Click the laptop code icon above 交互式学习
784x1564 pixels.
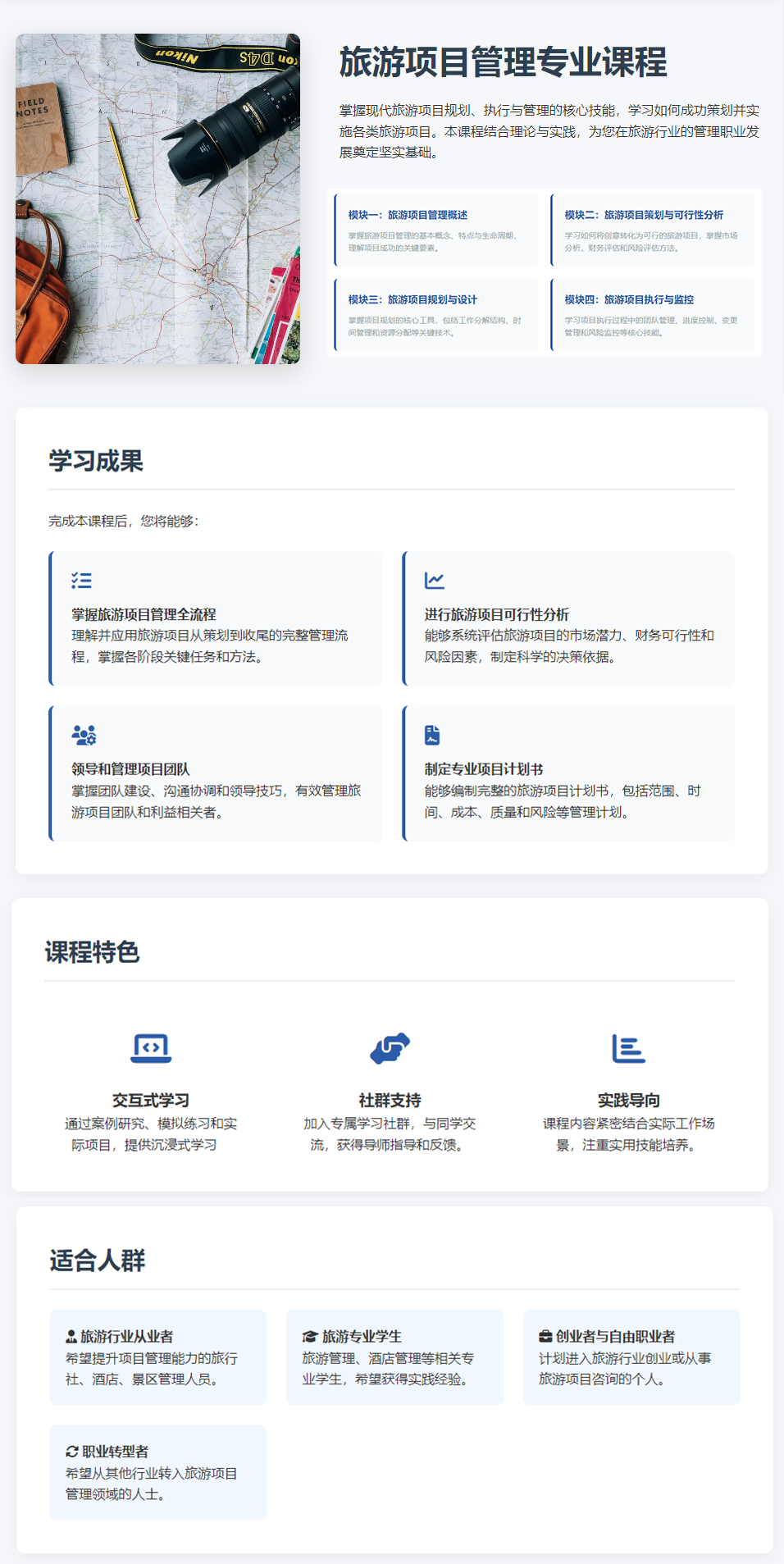151,1048
